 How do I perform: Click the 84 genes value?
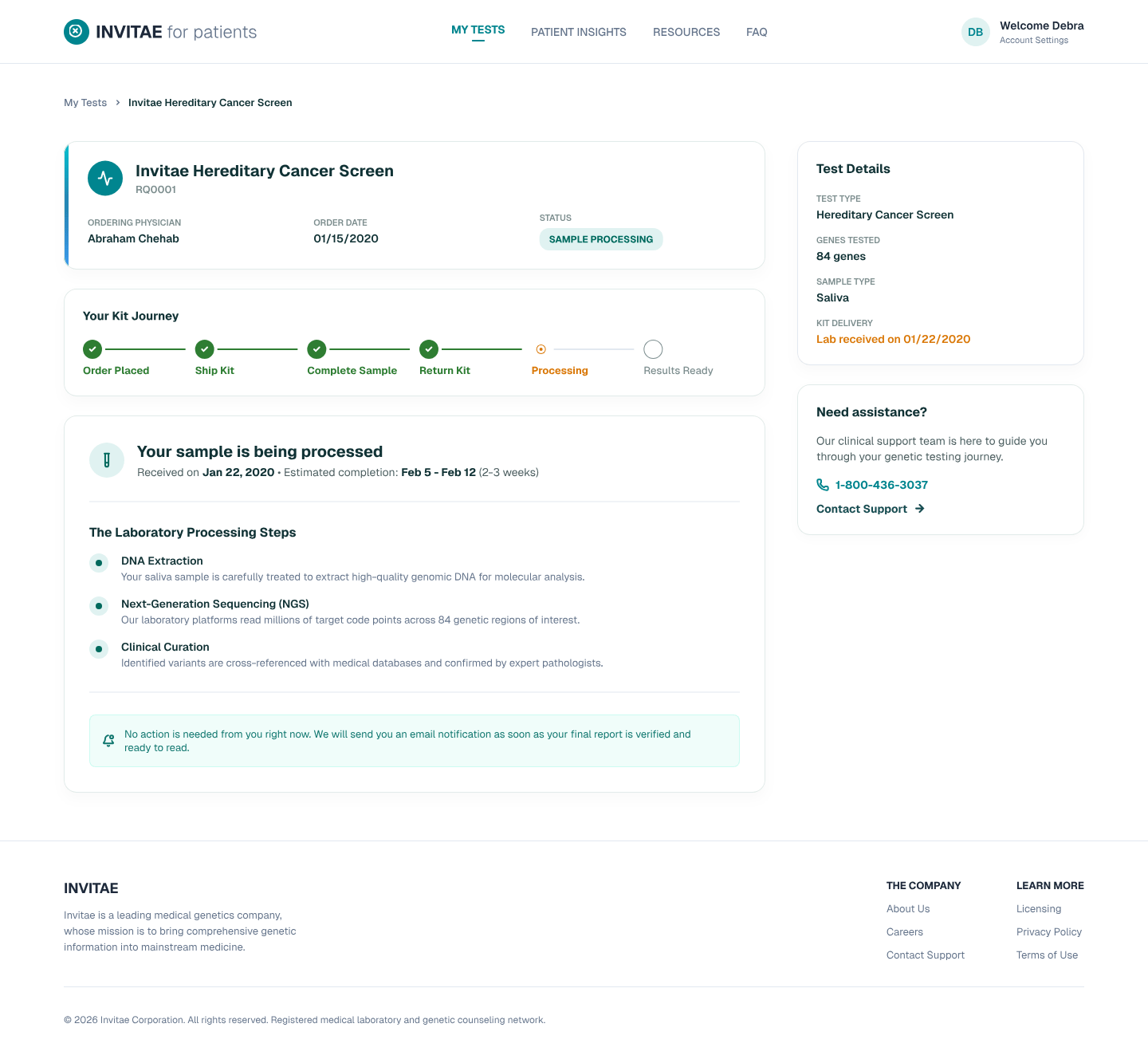pyautogui.click(x=841, y=256)
